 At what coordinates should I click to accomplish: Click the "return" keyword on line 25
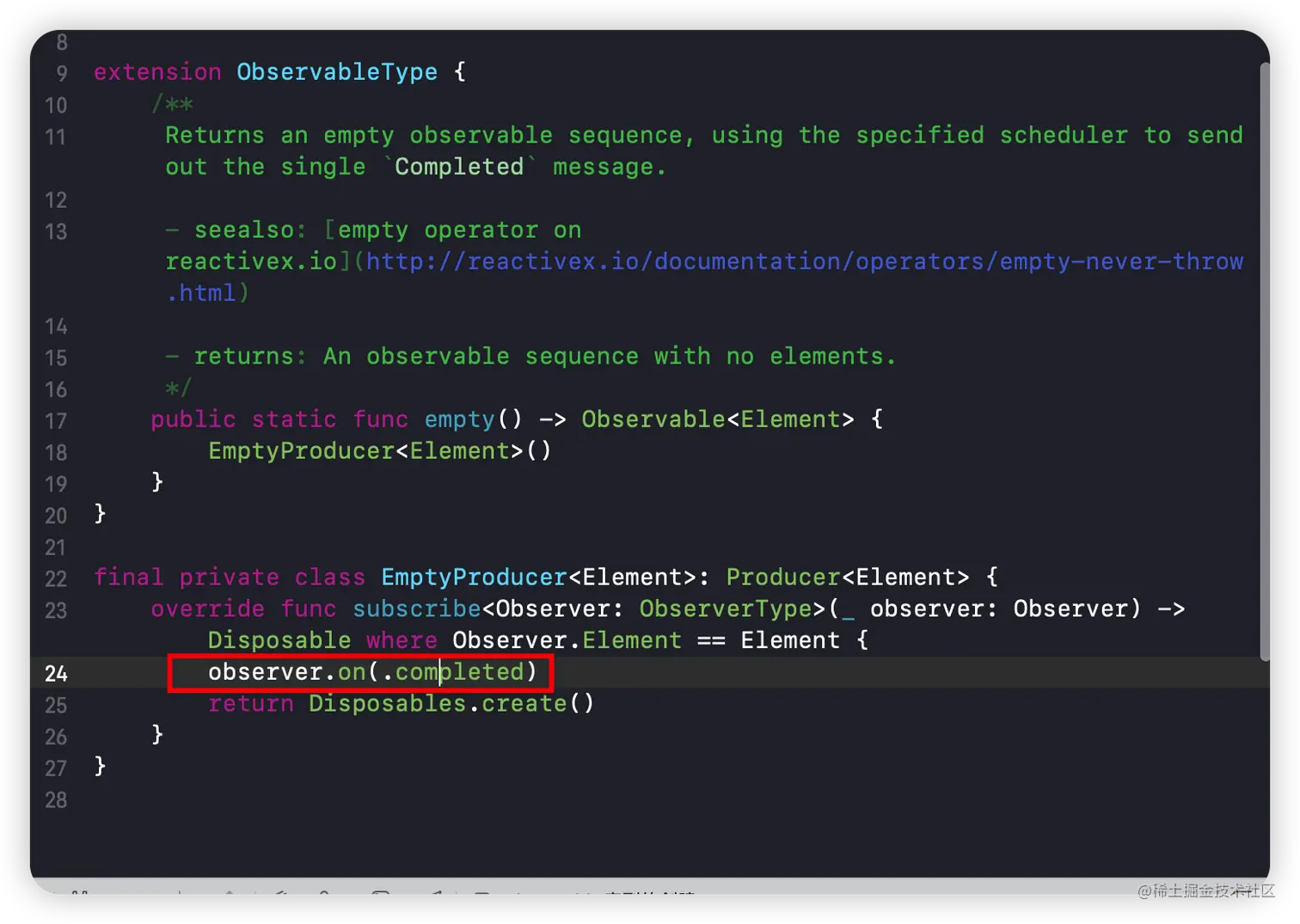[251, 704]
